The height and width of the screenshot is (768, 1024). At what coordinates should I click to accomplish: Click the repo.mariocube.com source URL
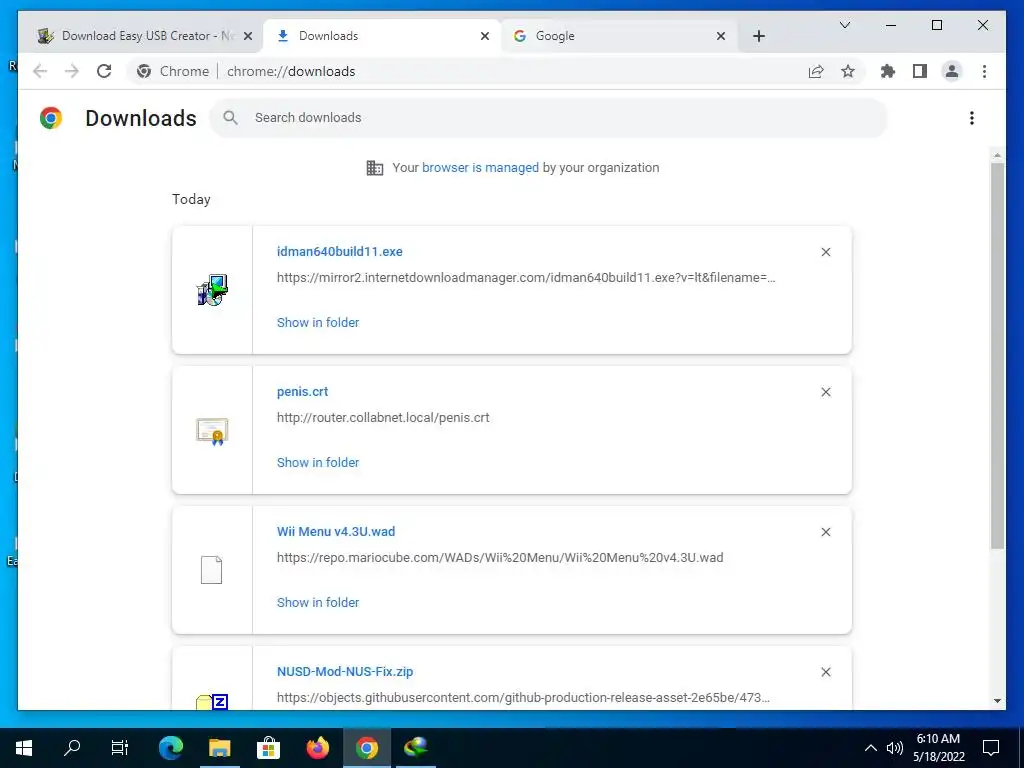click(x=500, y=558)
